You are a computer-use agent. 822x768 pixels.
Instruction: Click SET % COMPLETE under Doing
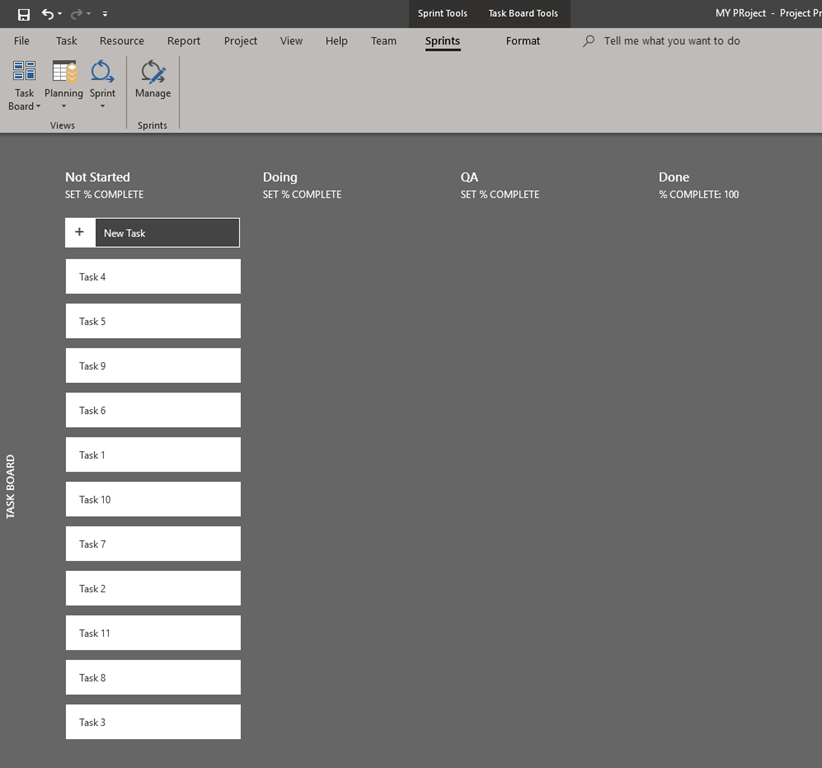pos(302,195)
